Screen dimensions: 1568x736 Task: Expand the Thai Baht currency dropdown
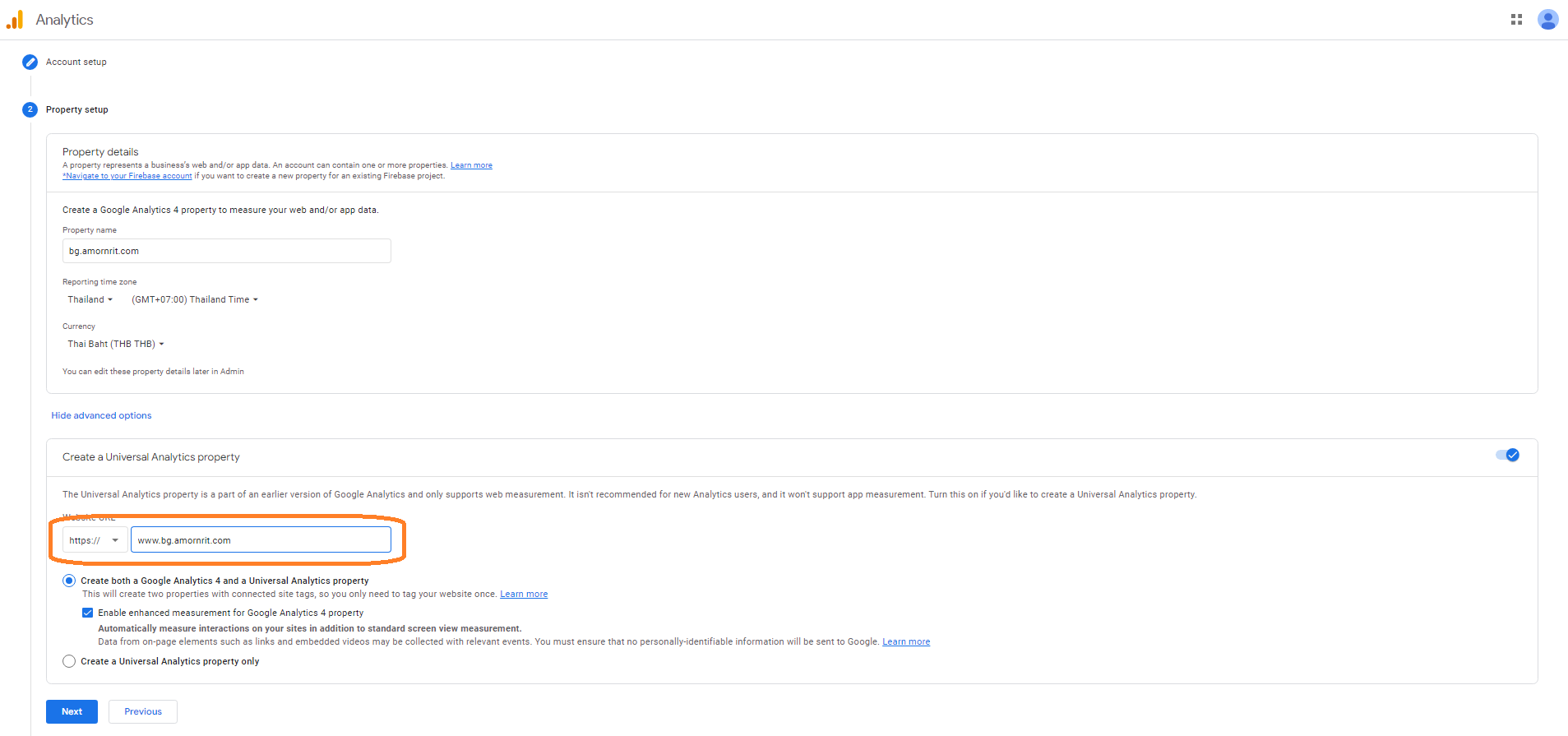pos(115,344)
